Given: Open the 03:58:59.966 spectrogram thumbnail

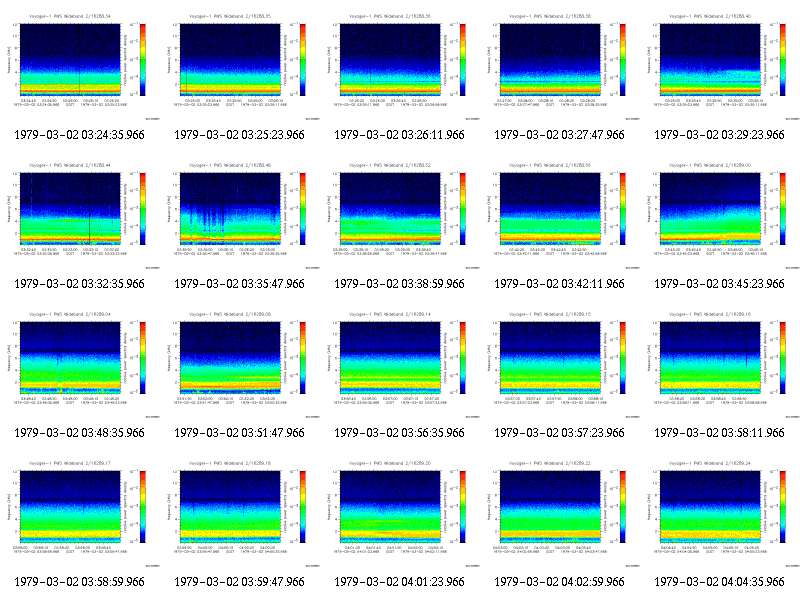Looking at the screenshot, I should point(80,512).
